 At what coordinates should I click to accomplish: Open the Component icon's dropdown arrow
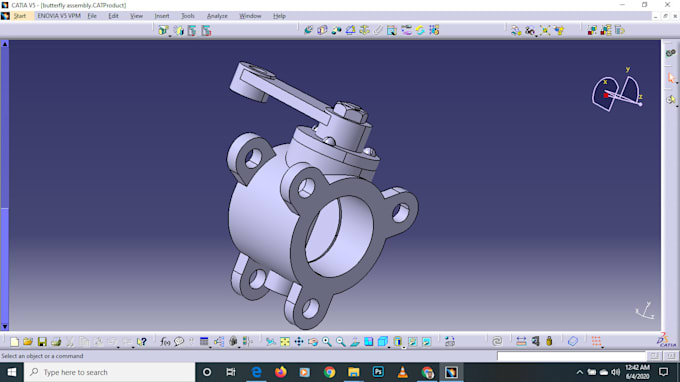(170, 36)
